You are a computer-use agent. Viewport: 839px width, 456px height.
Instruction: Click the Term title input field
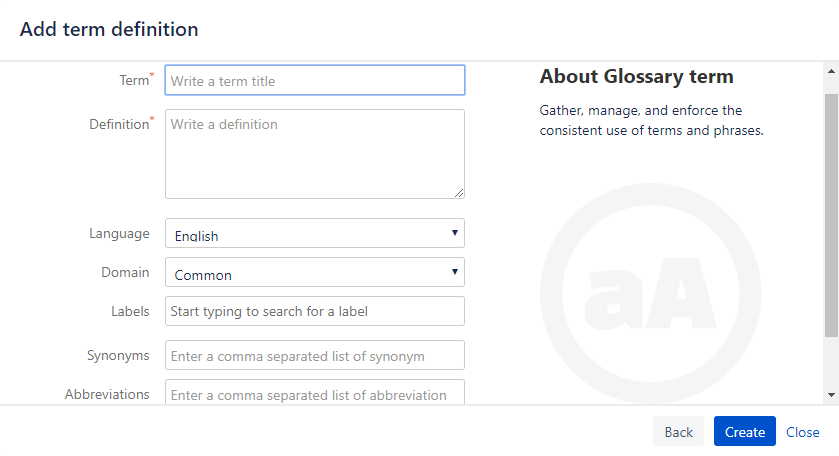click(x=314, y=81)
